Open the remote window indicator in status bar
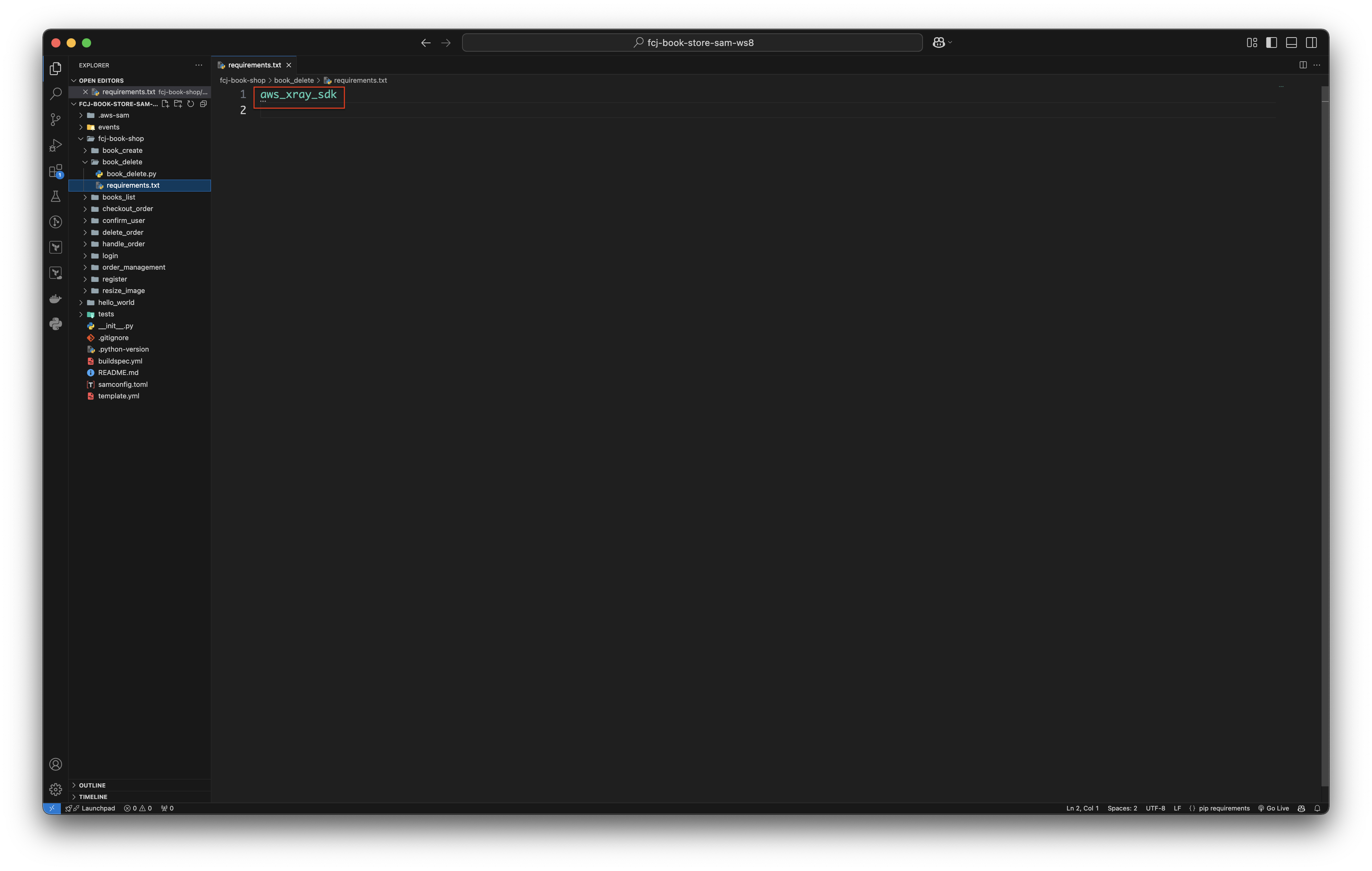This screenshot has height=871, width=1372. [52, 808]
